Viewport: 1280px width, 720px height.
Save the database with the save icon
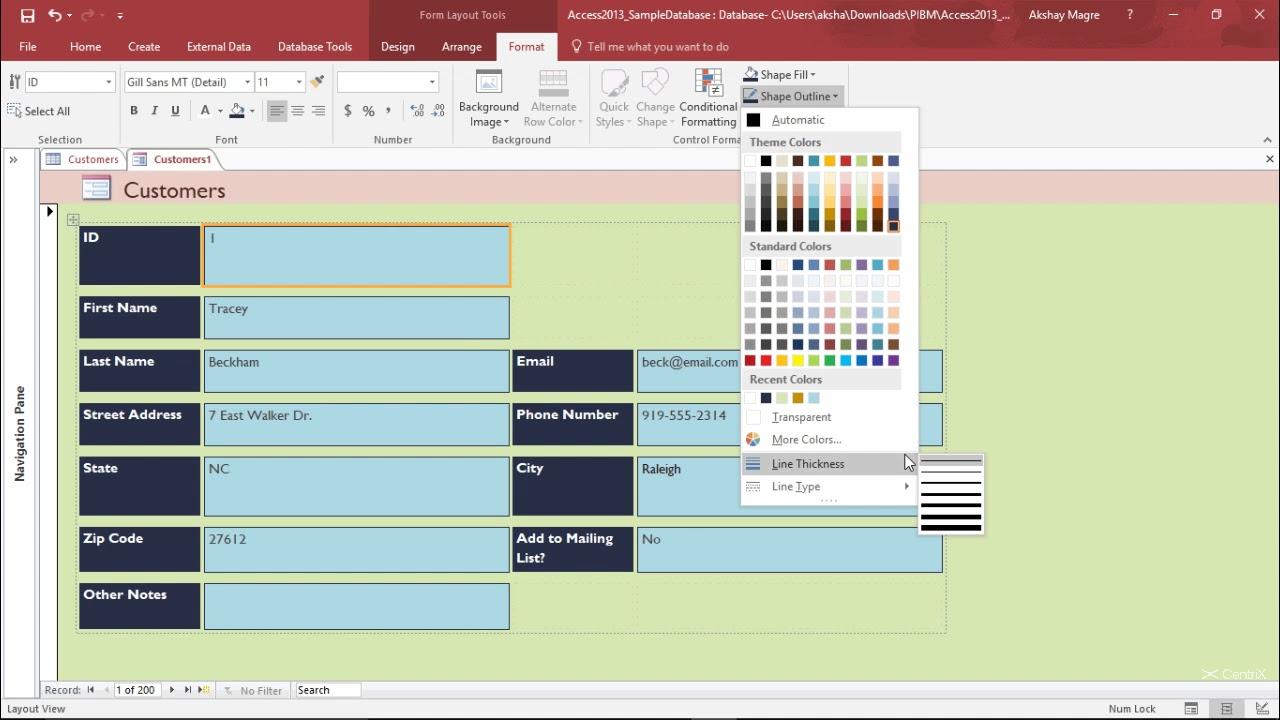point(27,15)
